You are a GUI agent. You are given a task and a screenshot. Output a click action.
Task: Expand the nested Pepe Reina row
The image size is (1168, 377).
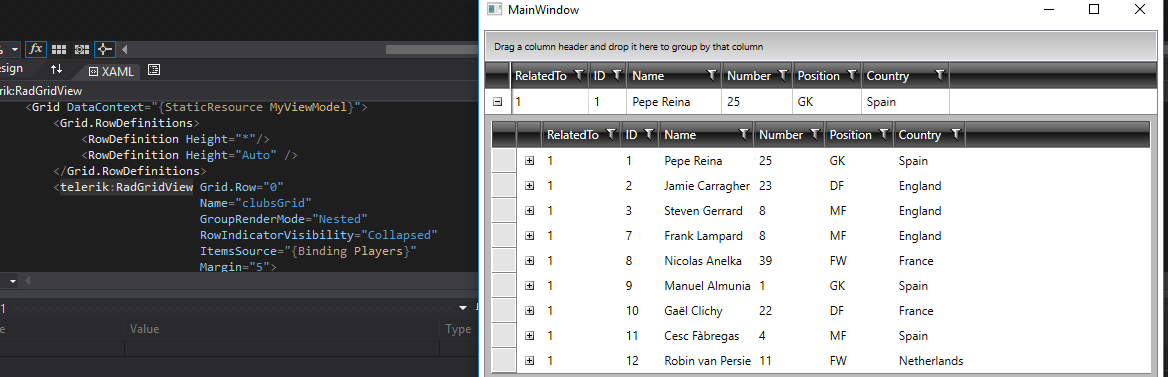(530, 160)
